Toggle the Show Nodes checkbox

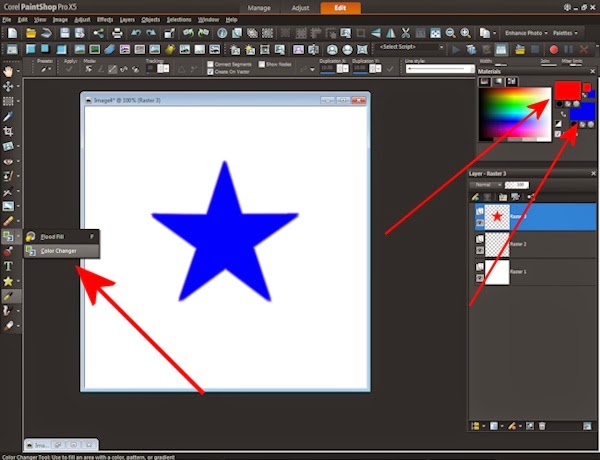pyautogui.click(x=261, y=64)
